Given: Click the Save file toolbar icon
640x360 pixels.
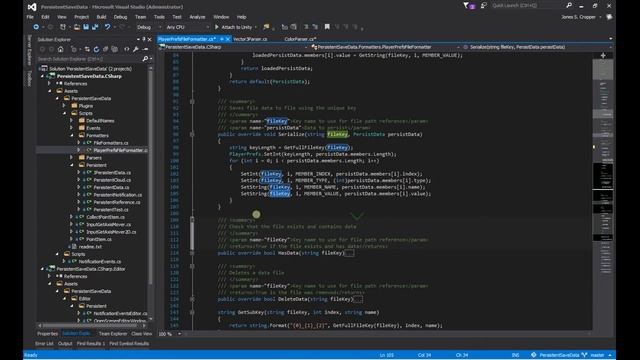Looking at the screenshot, I should tap(86, 27).
